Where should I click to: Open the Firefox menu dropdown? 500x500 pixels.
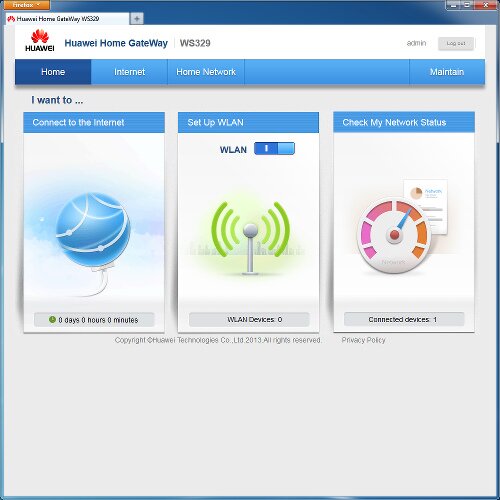(x=25, y=5)
